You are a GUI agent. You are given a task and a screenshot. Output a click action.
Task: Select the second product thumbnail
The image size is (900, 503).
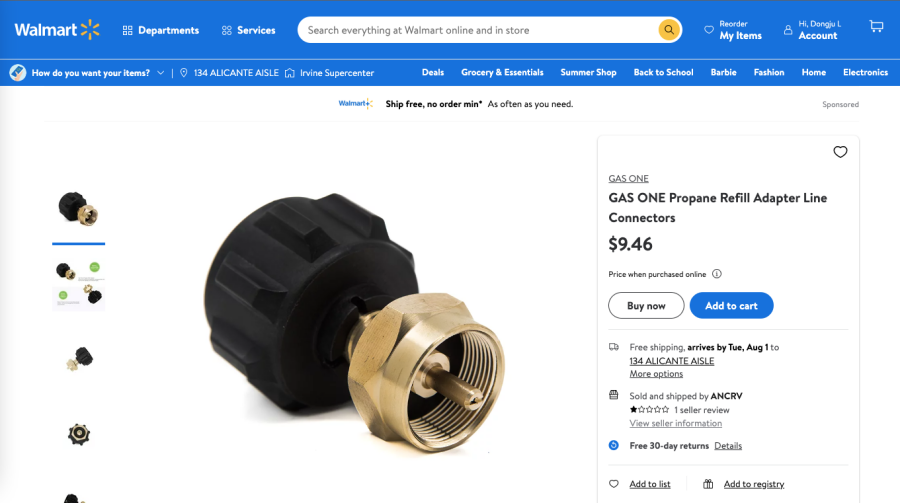point(79,284)
